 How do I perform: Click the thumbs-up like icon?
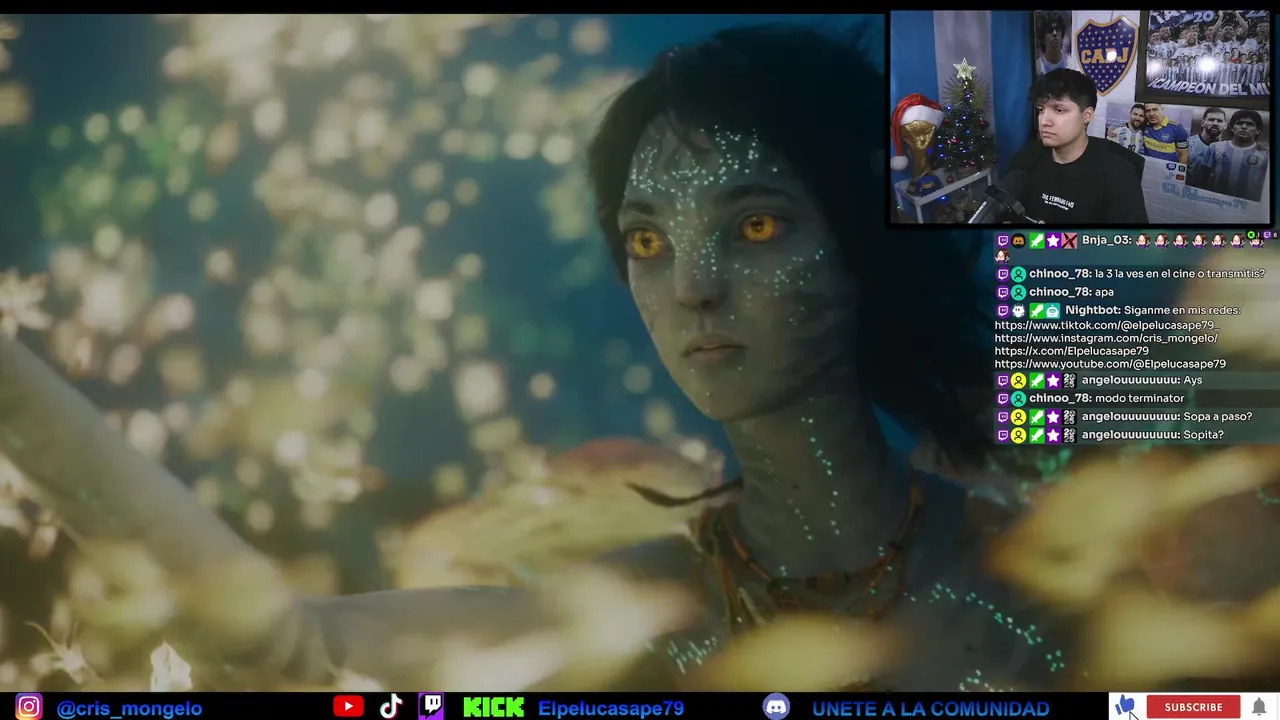tap(1125, 707)
